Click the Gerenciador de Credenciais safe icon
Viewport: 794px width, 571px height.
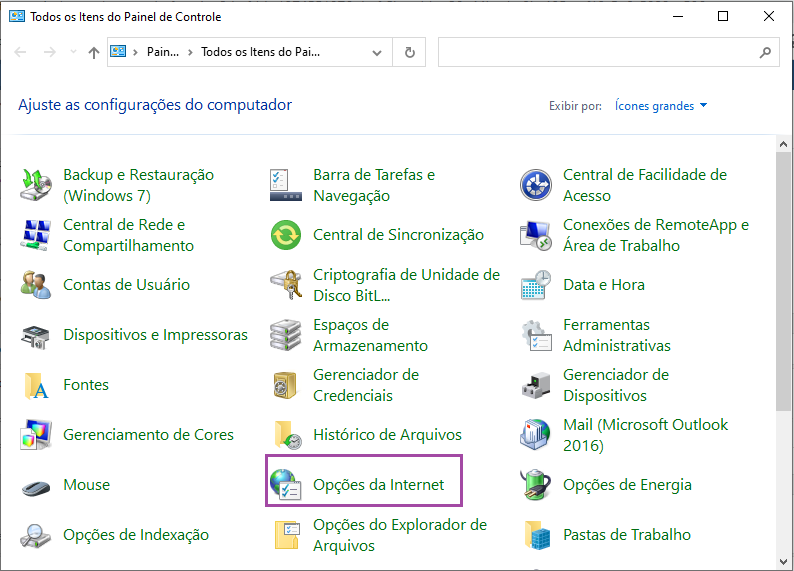[x=286, y=385]
